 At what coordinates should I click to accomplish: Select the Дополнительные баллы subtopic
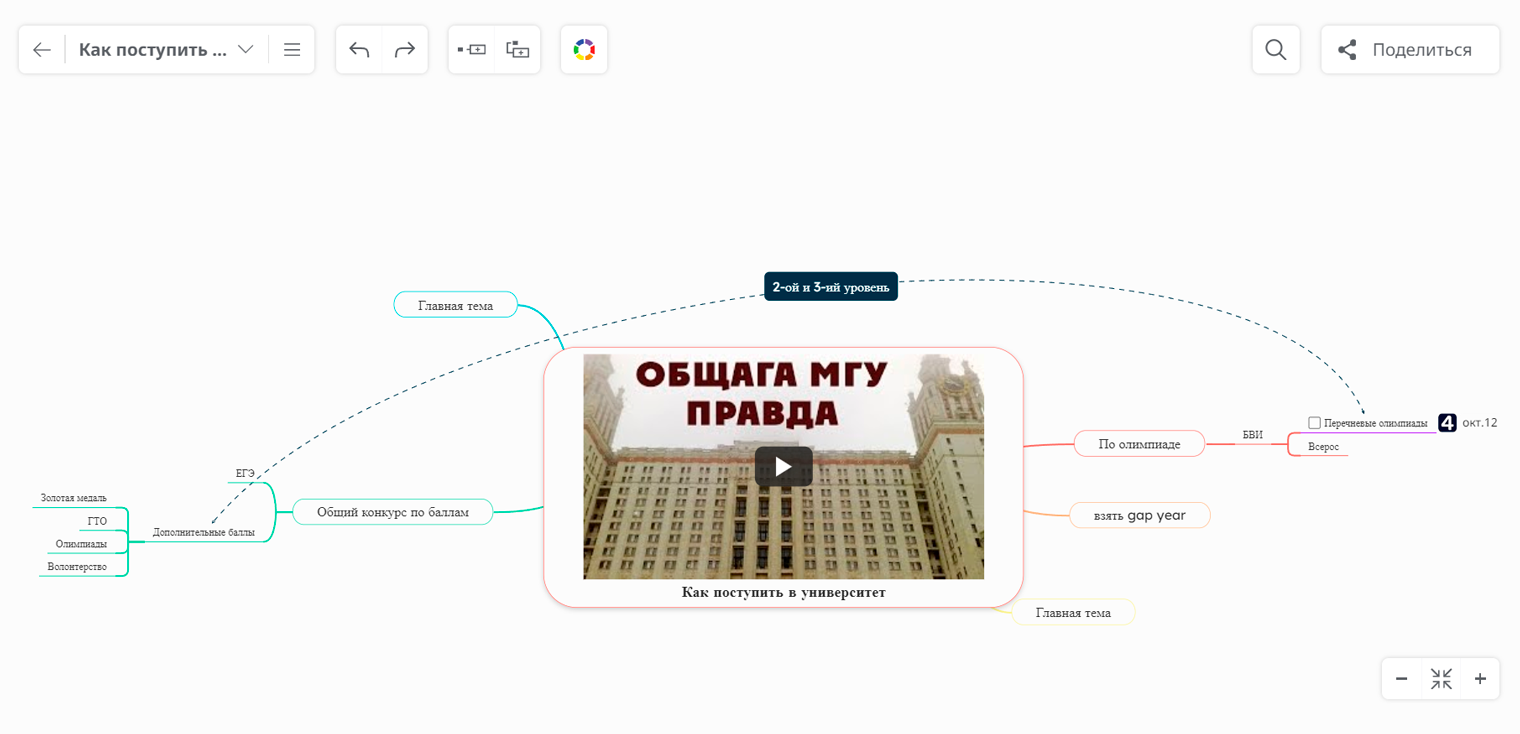[204, 532]
